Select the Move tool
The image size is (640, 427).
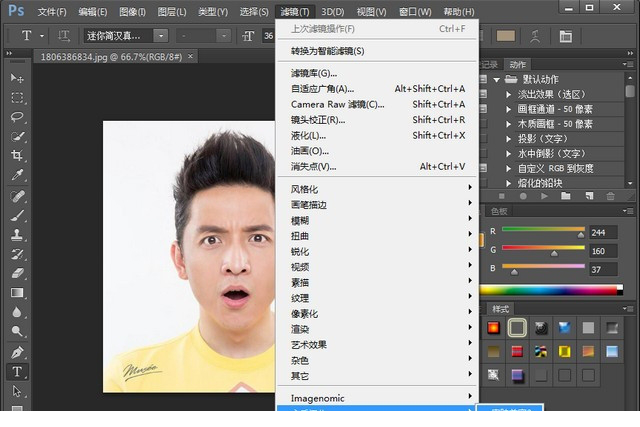click(17, 78)
